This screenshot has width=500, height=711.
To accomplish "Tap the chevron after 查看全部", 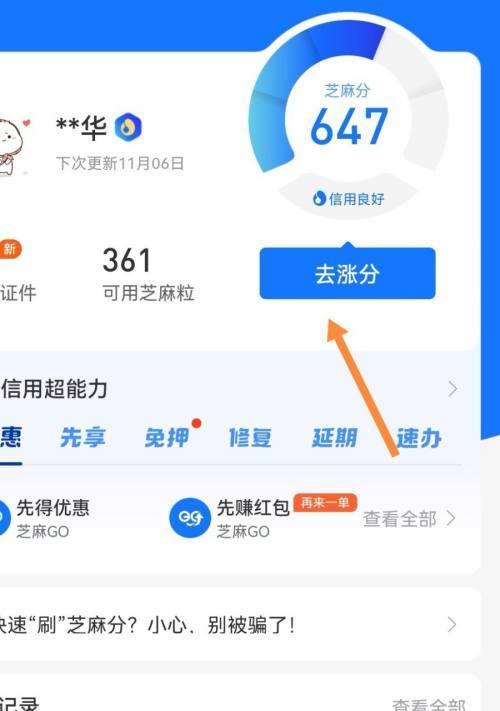I will click(x=451, y=518).
